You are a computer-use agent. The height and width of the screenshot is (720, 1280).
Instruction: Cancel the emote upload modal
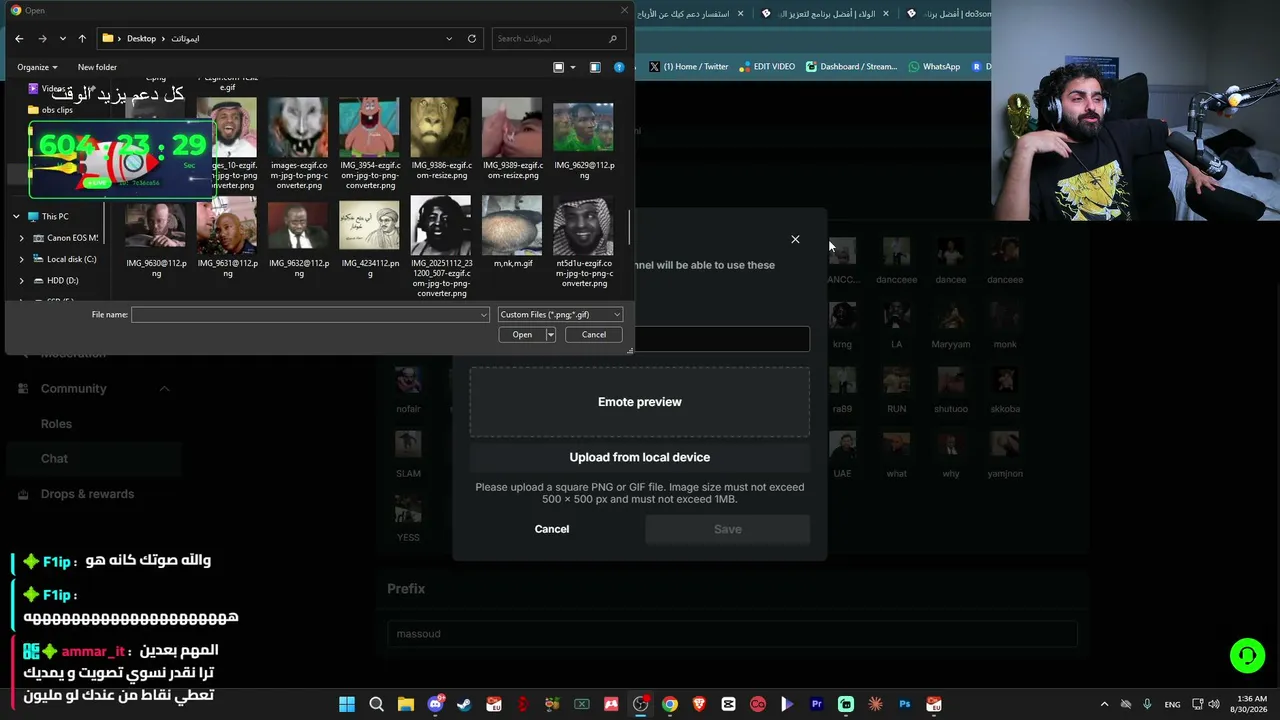552,529
